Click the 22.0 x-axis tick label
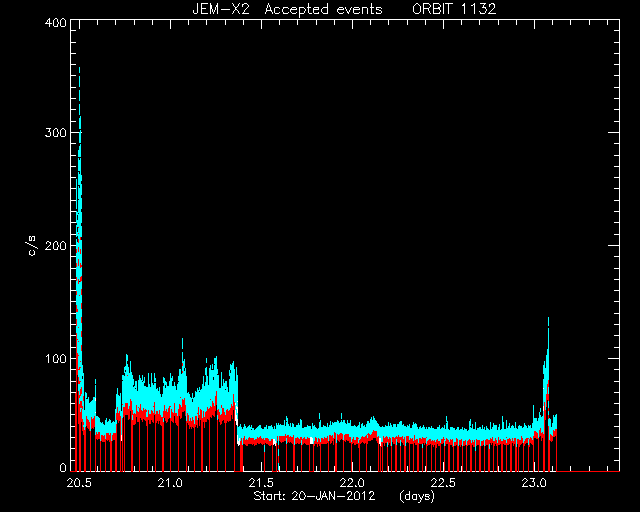 coord(352,483)
